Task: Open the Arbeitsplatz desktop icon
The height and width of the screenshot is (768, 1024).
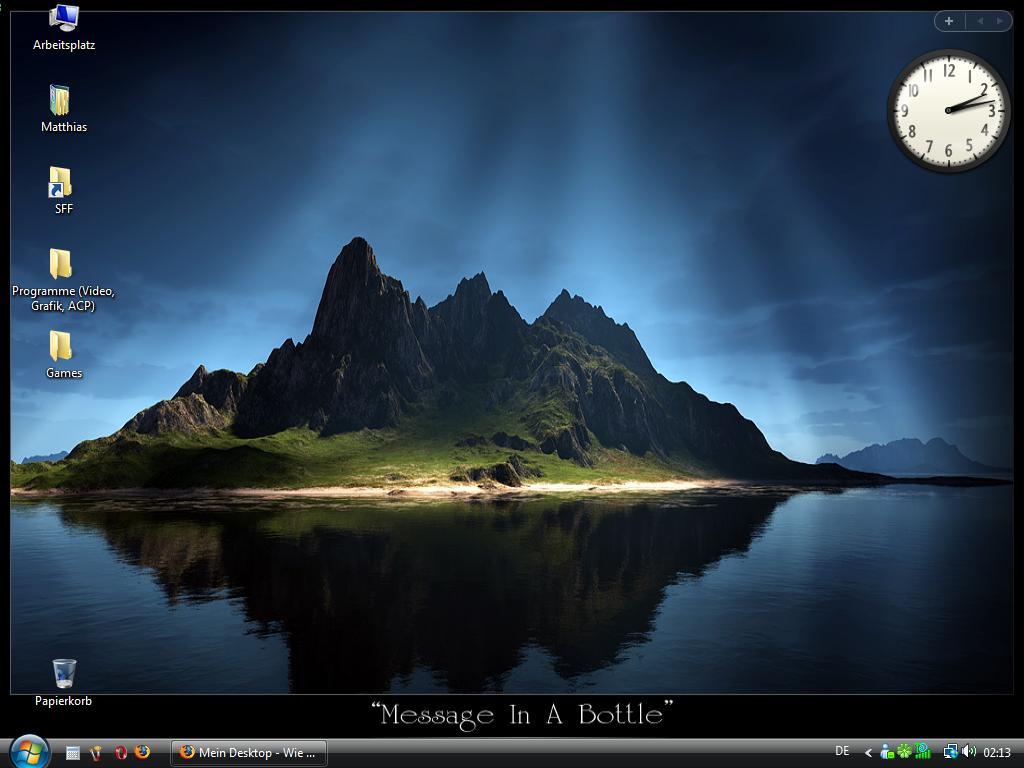Action: (x=64, y=19)
